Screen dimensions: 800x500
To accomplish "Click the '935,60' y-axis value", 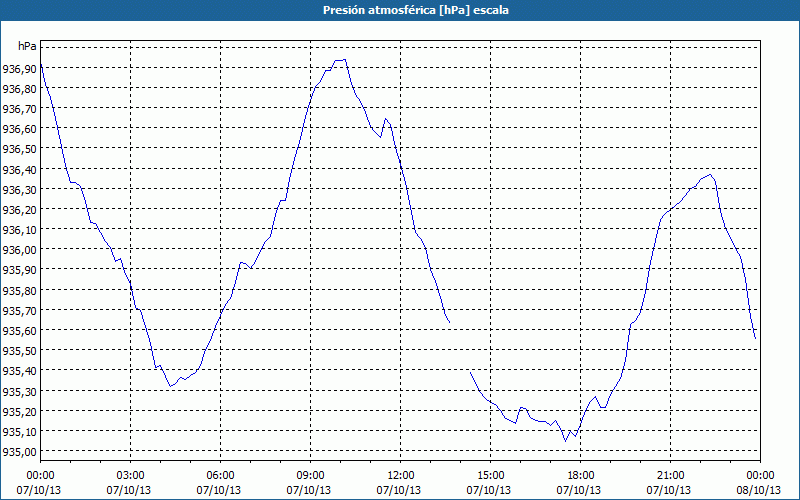I will point(19,331).
